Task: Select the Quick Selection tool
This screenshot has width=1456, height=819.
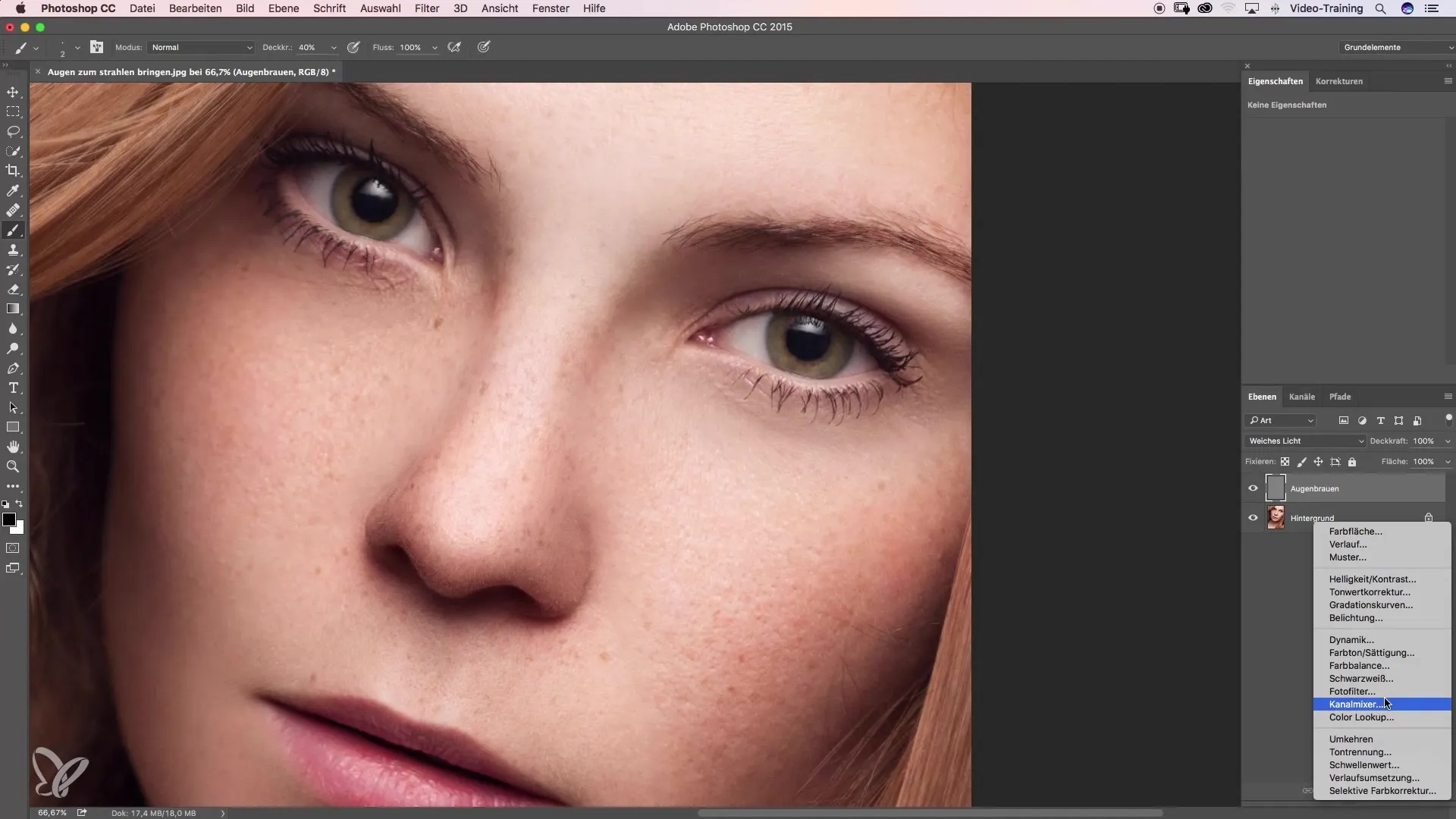Action: [x=13, y=151]
